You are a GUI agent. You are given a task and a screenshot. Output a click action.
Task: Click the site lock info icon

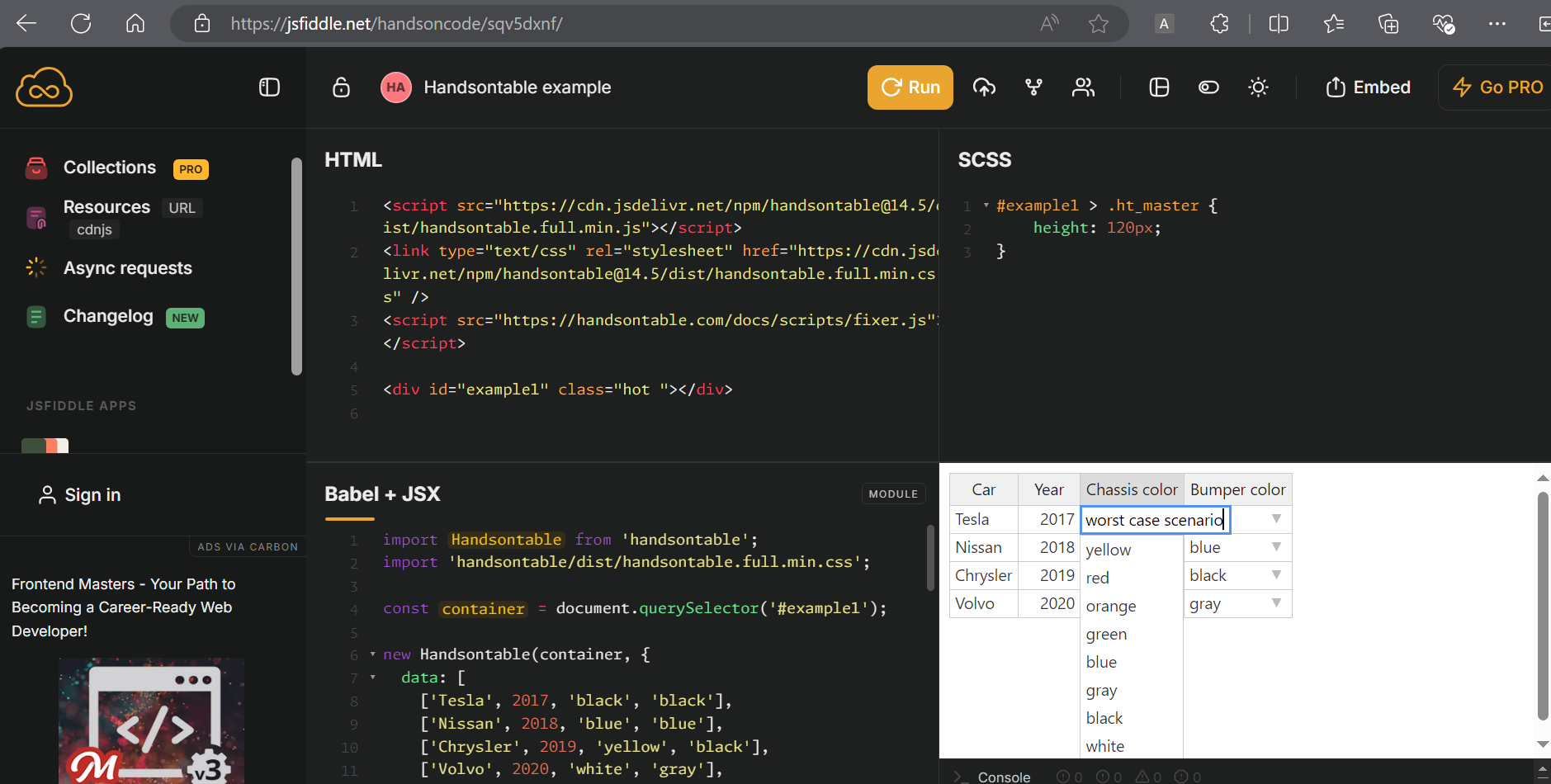pyautogui.click(x=202, y=23)
